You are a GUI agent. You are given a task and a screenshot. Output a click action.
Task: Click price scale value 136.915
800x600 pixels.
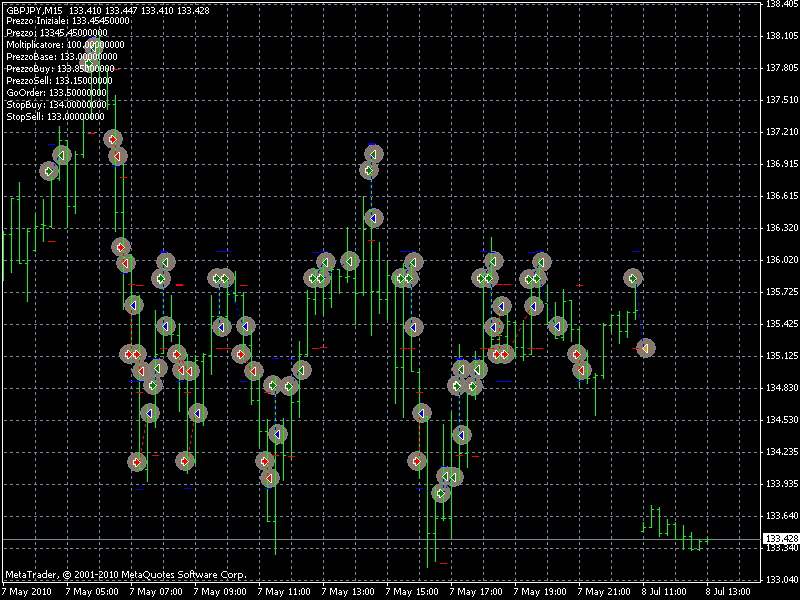tap(781, 164)
